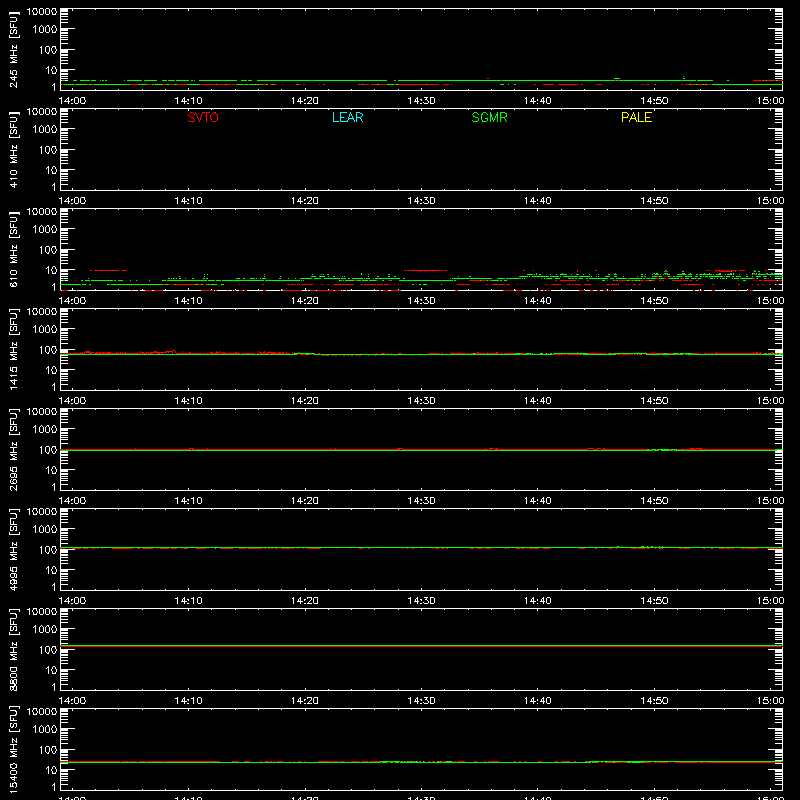800x800 pixels.
Task: Click 14:40 under the 2695 MHz panel
Action: (538, 501)
